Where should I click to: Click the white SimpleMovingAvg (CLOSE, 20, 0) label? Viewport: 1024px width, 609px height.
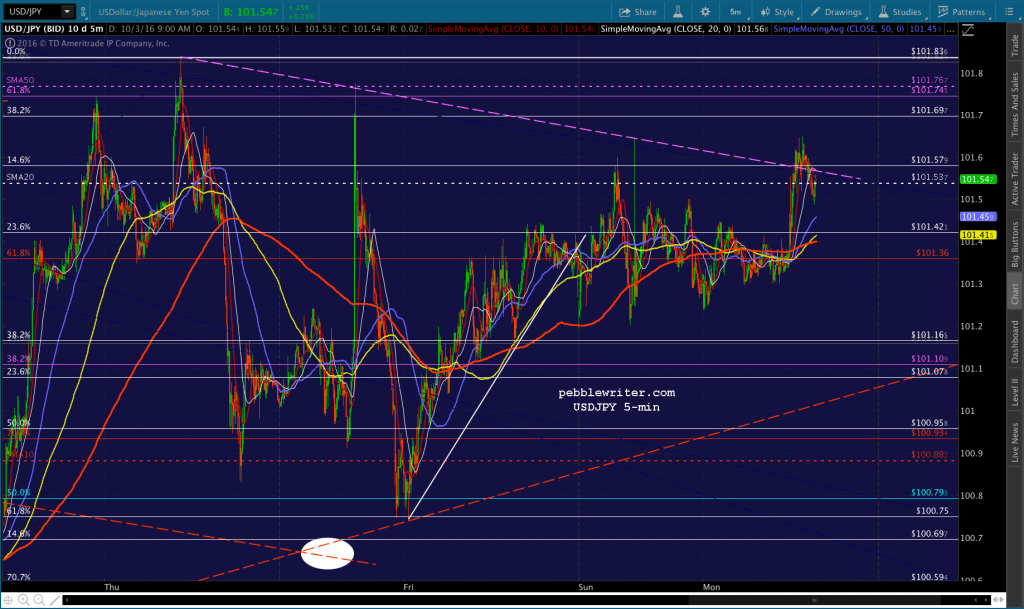[x=665, y=29]
